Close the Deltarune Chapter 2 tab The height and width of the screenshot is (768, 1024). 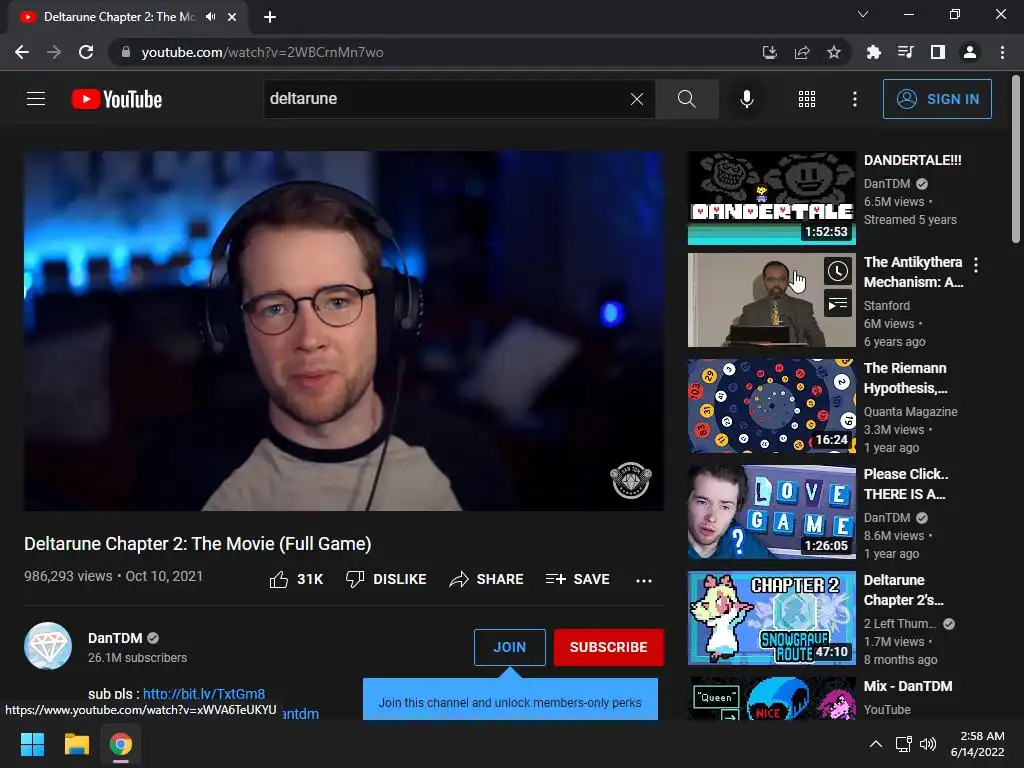232,17
